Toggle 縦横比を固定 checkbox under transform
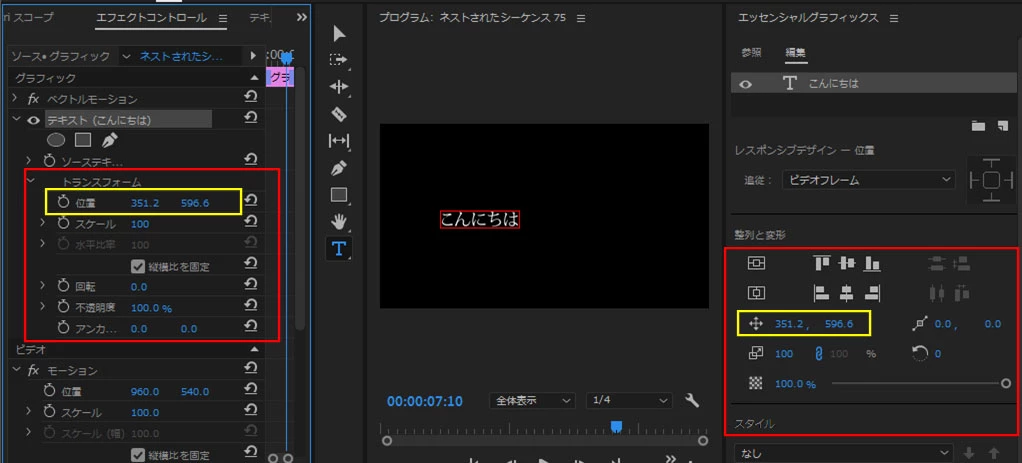This screenshot has height=463, width=1022. [138, 266]
